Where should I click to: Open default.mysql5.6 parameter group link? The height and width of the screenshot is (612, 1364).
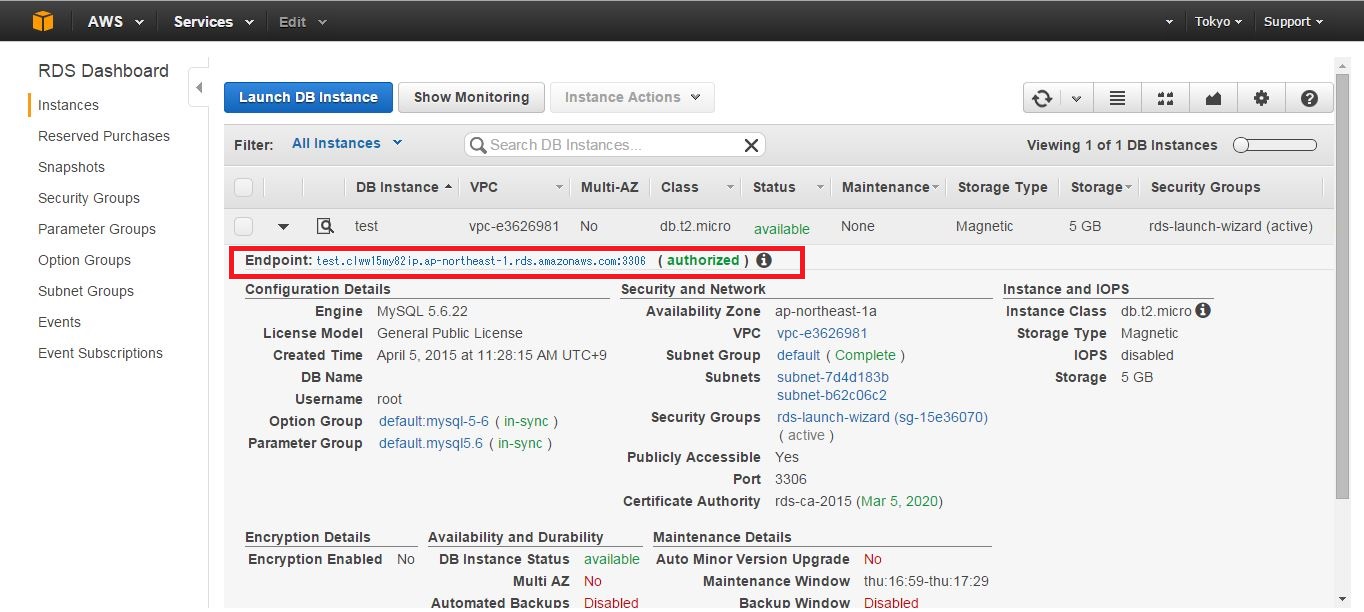point(431,443)
